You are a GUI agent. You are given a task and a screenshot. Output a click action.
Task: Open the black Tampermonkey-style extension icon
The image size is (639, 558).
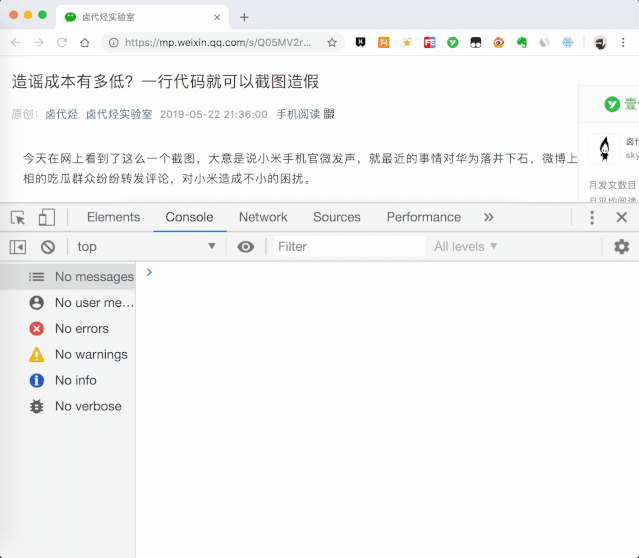pos(476,42)
